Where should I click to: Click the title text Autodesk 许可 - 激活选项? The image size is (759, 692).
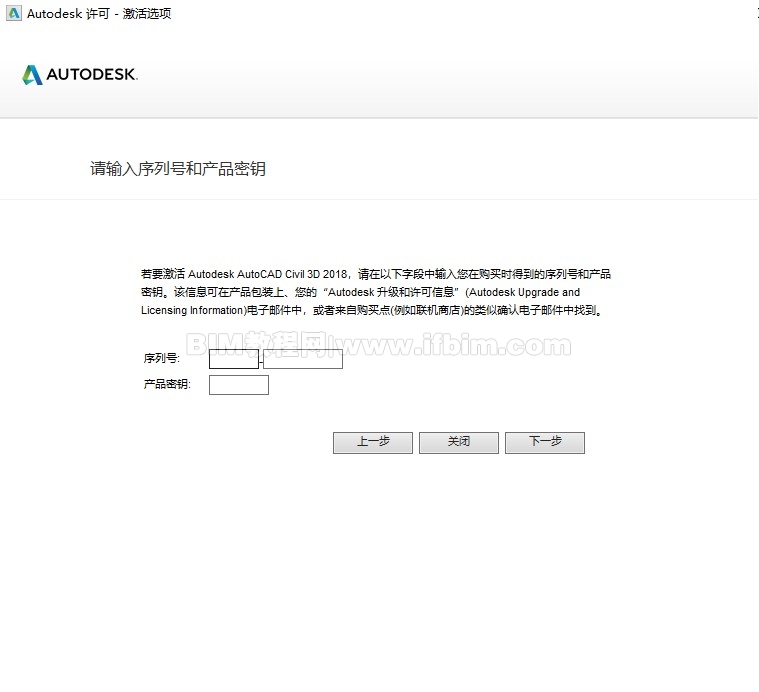(x=99, y=14)
